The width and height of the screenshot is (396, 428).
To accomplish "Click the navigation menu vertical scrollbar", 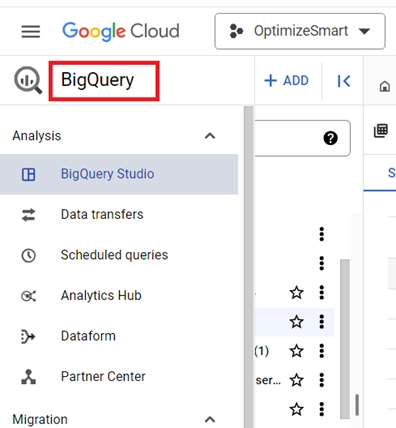I will pyautogui.click(x=248, y=267).
